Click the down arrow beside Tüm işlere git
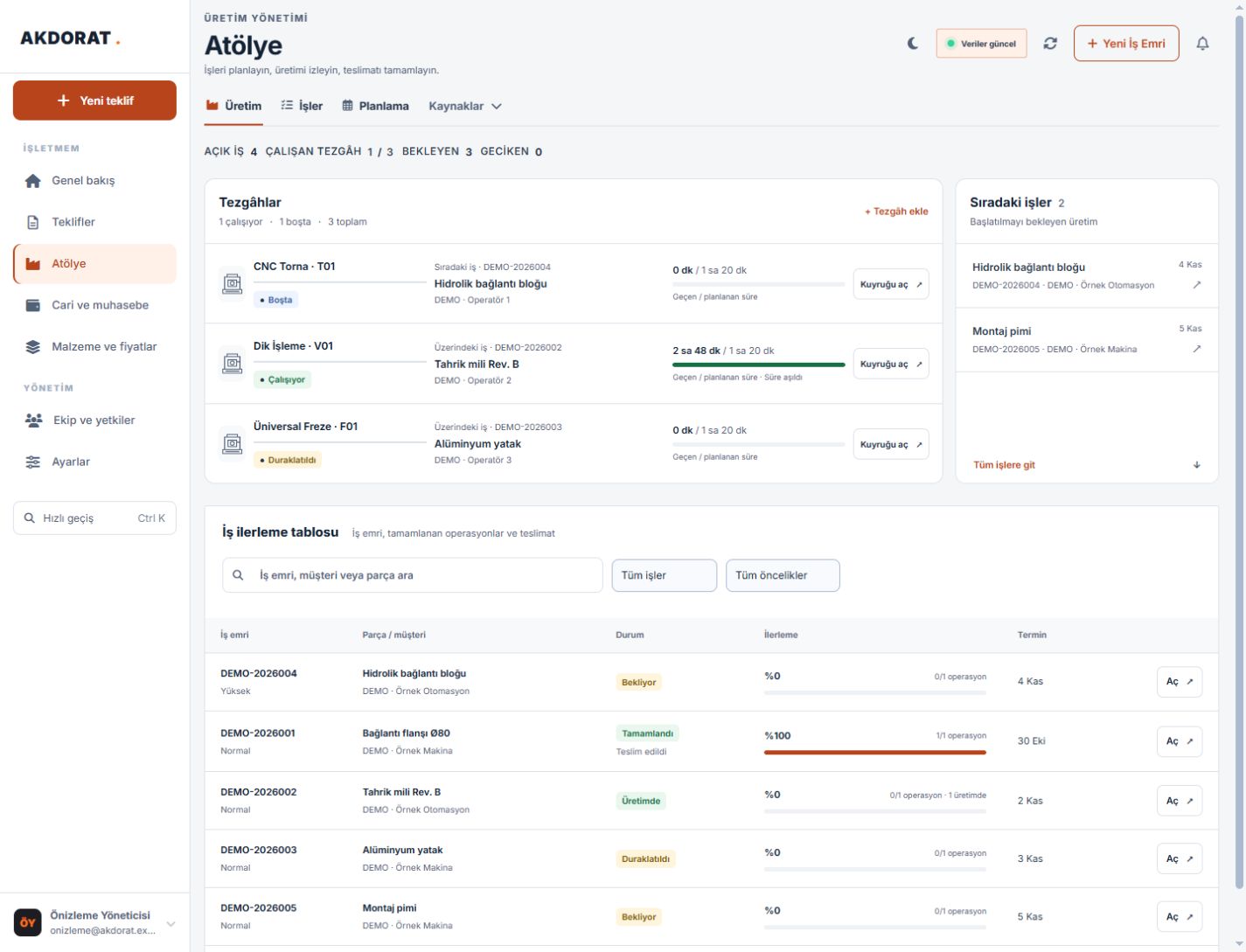 tap(1197, 465)
